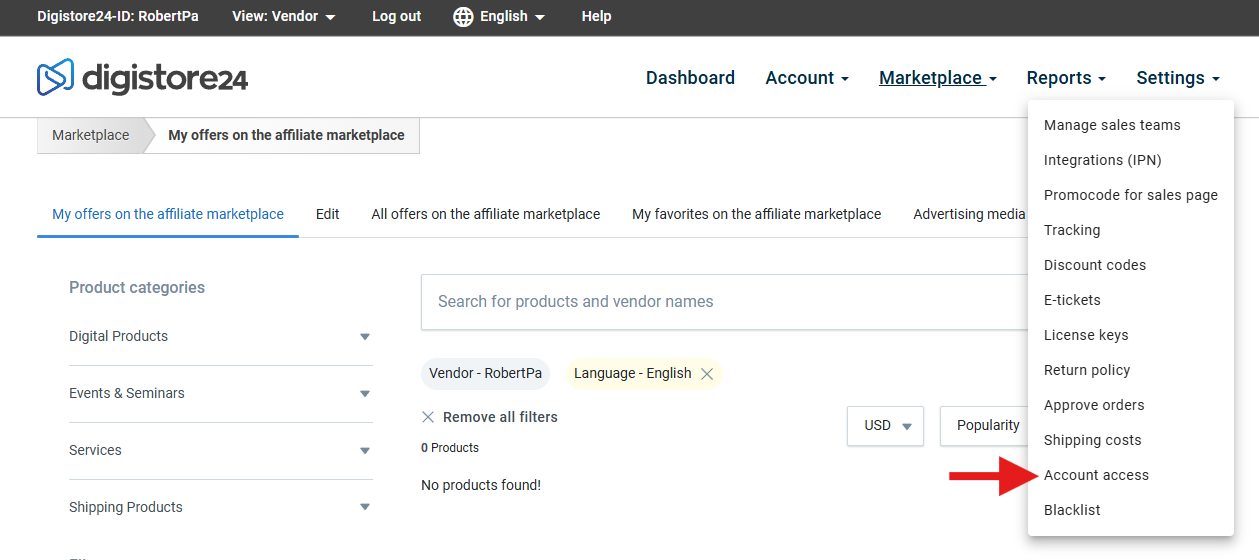
Task: Expand the Account menu
Action: click(x=807, y=78)
